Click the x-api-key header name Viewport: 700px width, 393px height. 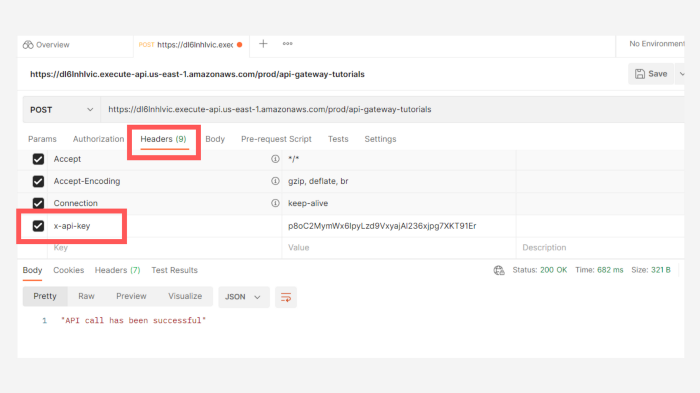72,226
